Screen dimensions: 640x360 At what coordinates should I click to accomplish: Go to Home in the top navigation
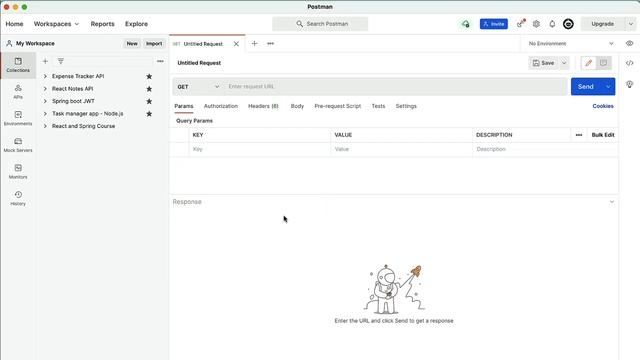click(x=14, y=24)
